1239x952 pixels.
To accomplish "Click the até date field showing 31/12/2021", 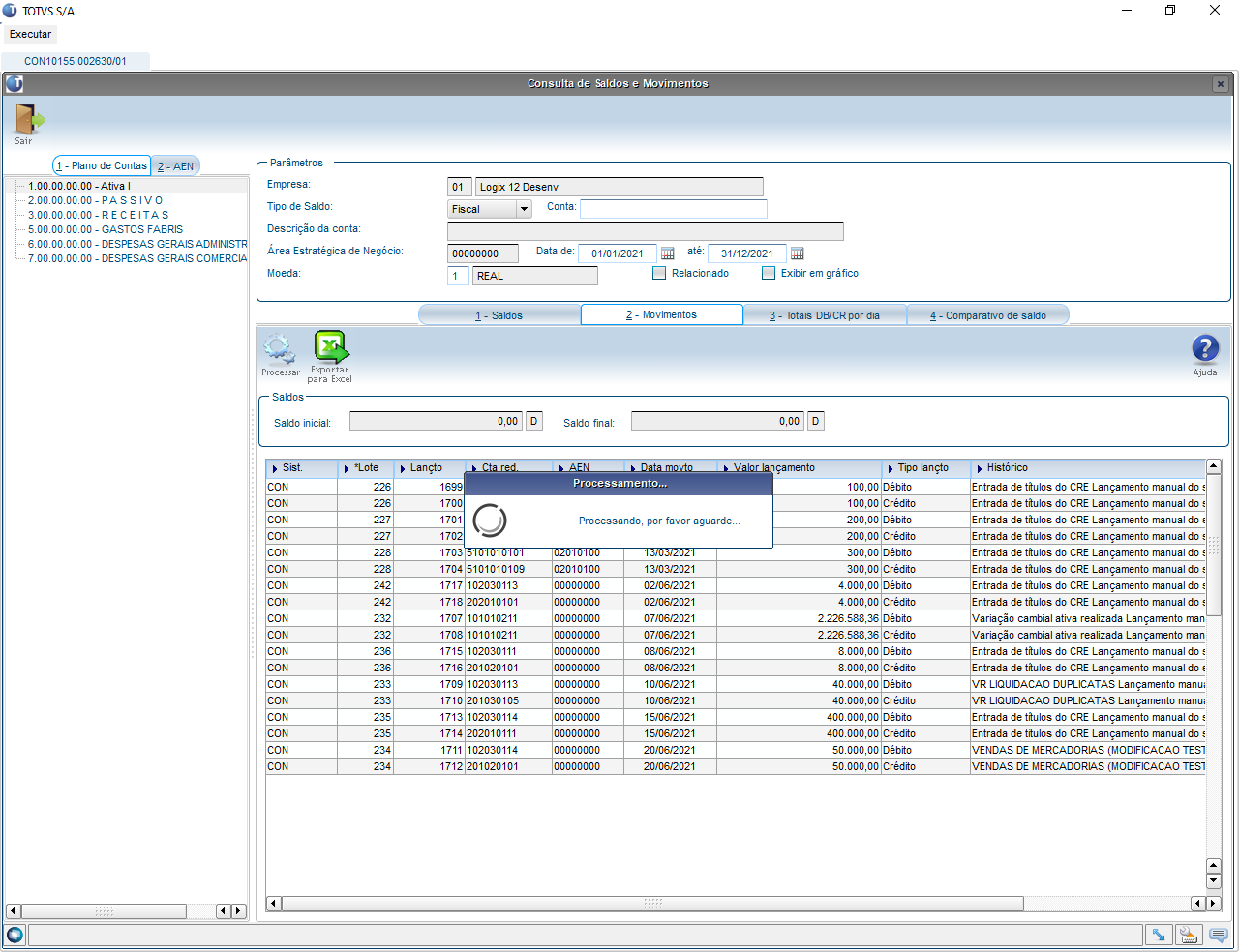I will click(x=747, y=253).
